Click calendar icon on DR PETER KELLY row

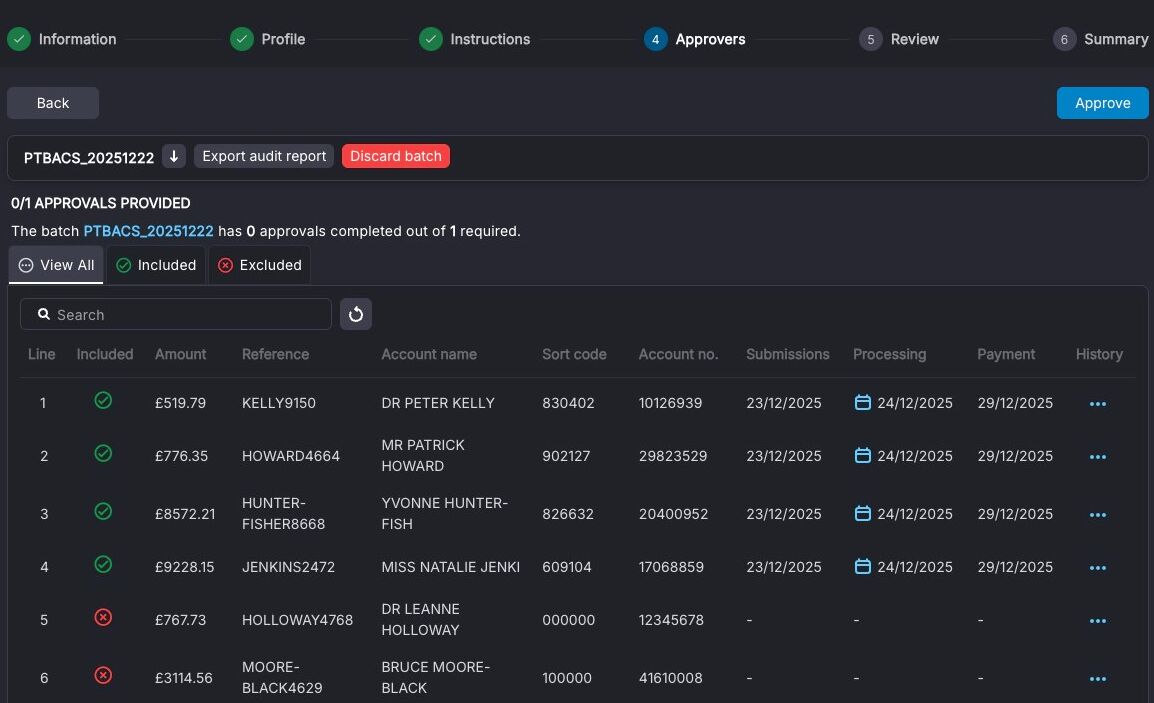[863, 402]
